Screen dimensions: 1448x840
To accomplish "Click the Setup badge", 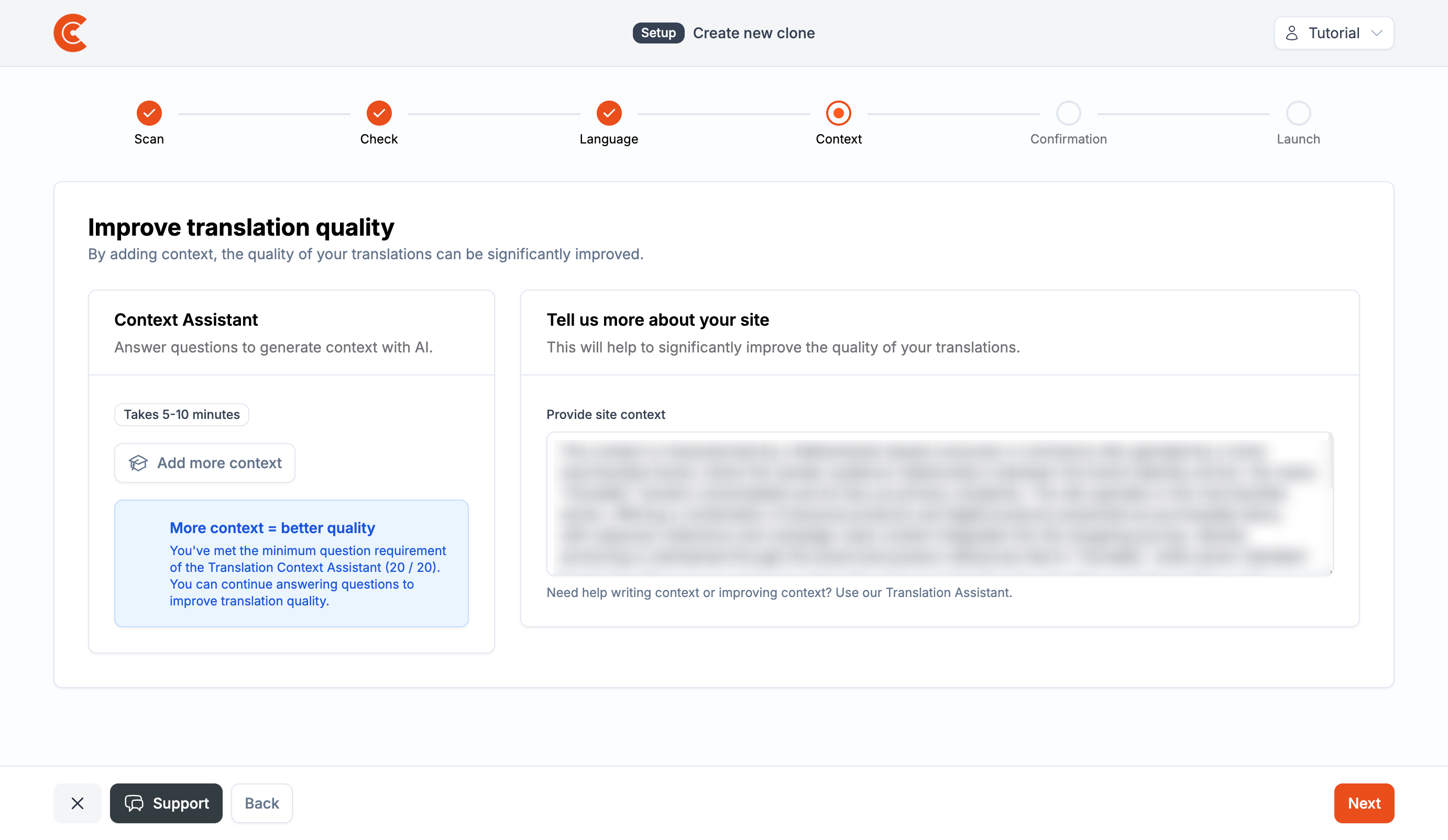I will 659,33.
